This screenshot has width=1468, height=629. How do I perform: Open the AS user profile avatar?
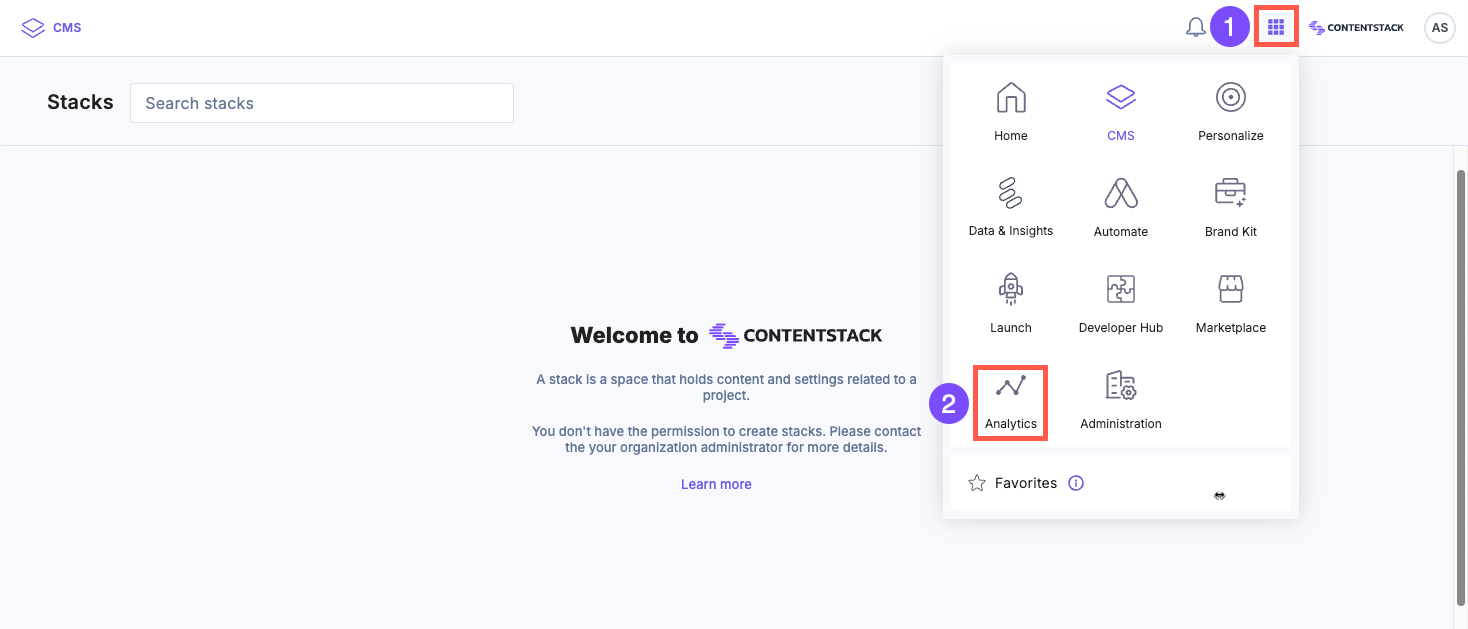[x=1440, y=28]
